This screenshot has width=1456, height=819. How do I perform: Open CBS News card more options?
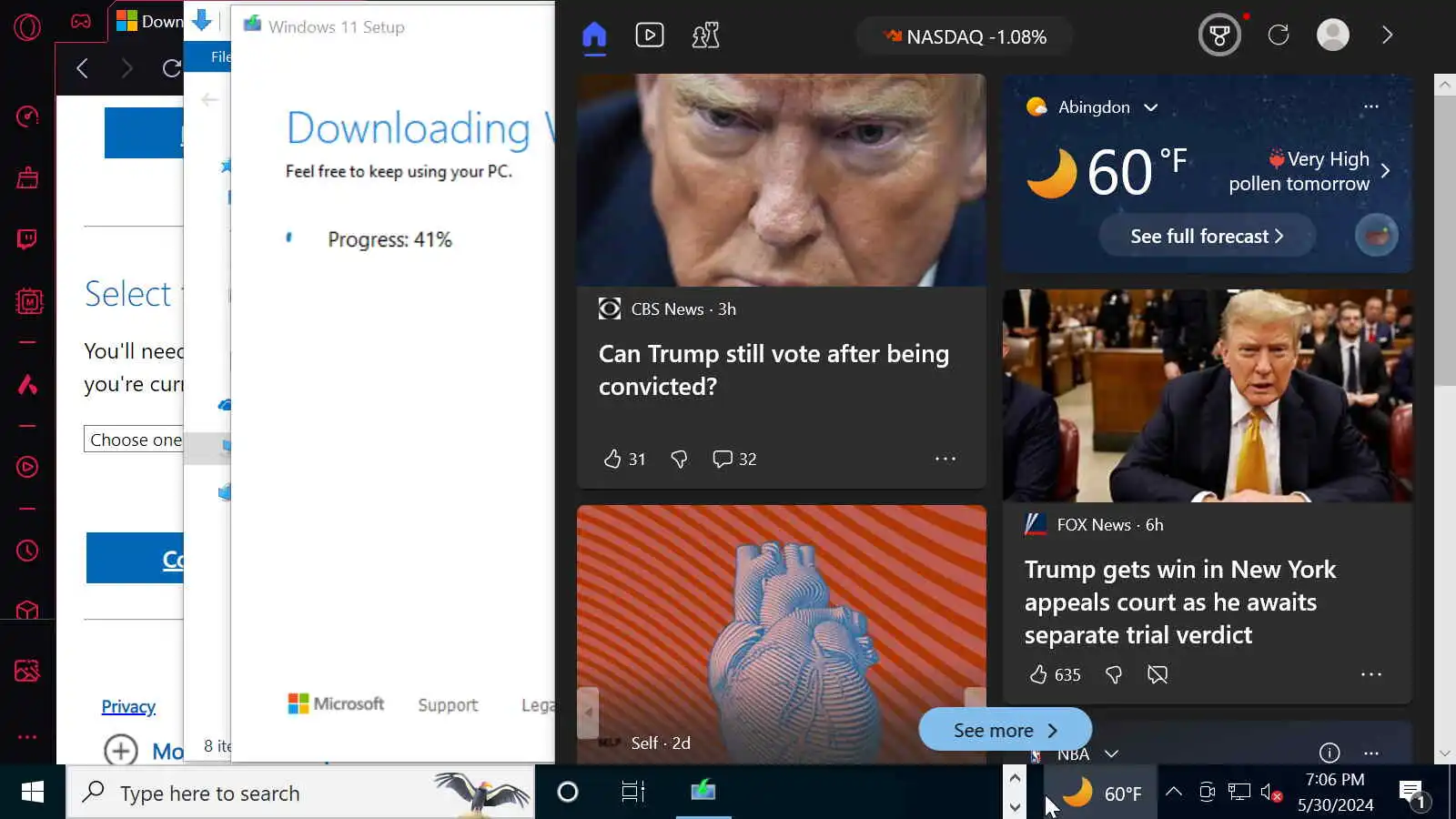pos(945,459)
